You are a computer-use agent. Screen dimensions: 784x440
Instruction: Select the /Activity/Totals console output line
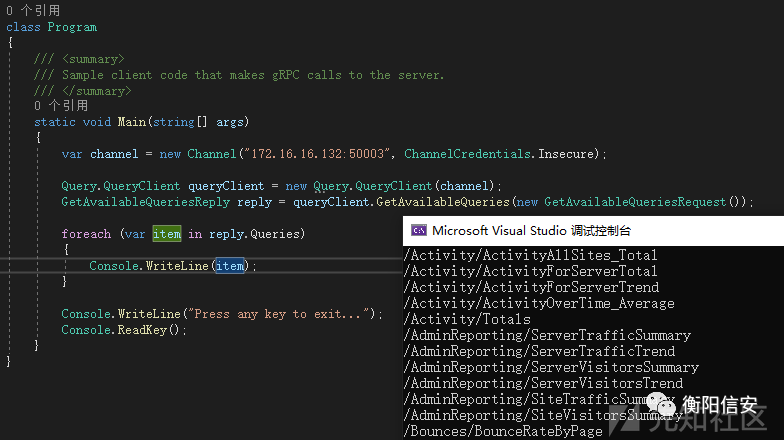tap(467, 319)
